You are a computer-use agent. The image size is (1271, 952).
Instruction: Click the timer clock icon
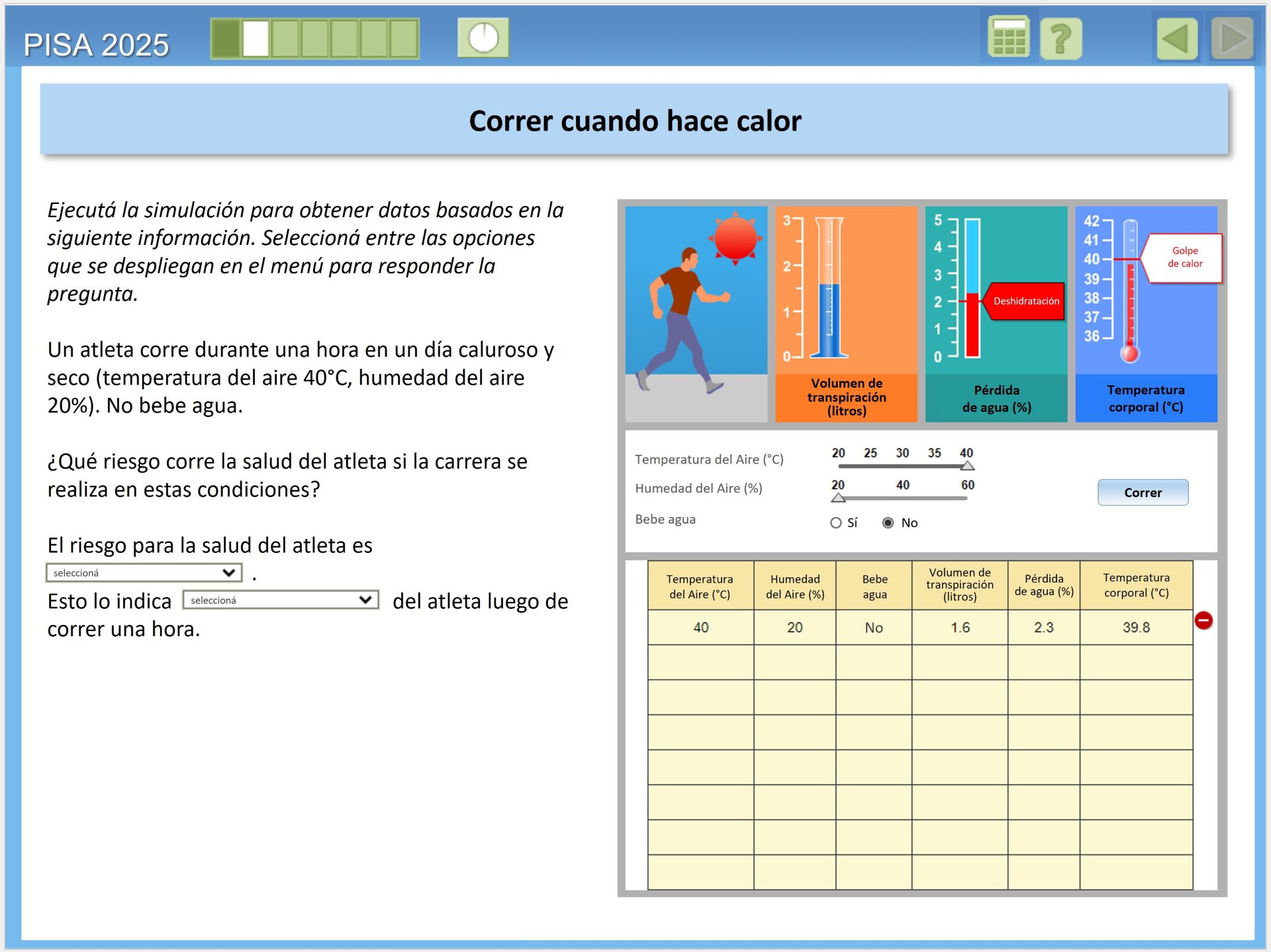pyautogui.click(x=483, y=38)
